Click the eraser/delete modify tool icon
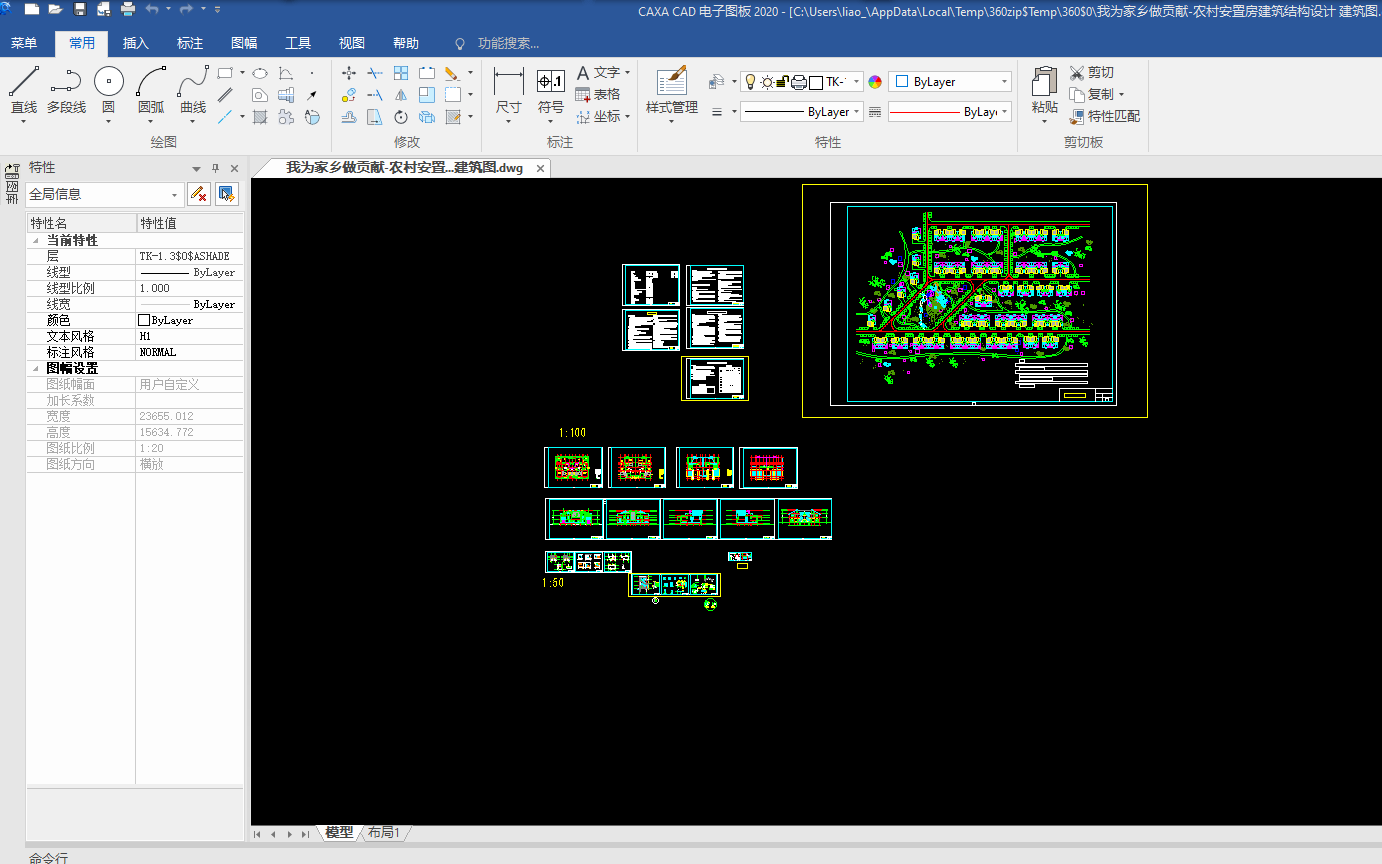The width and height of the screenshot is (1382, 864). coord(452,73)
